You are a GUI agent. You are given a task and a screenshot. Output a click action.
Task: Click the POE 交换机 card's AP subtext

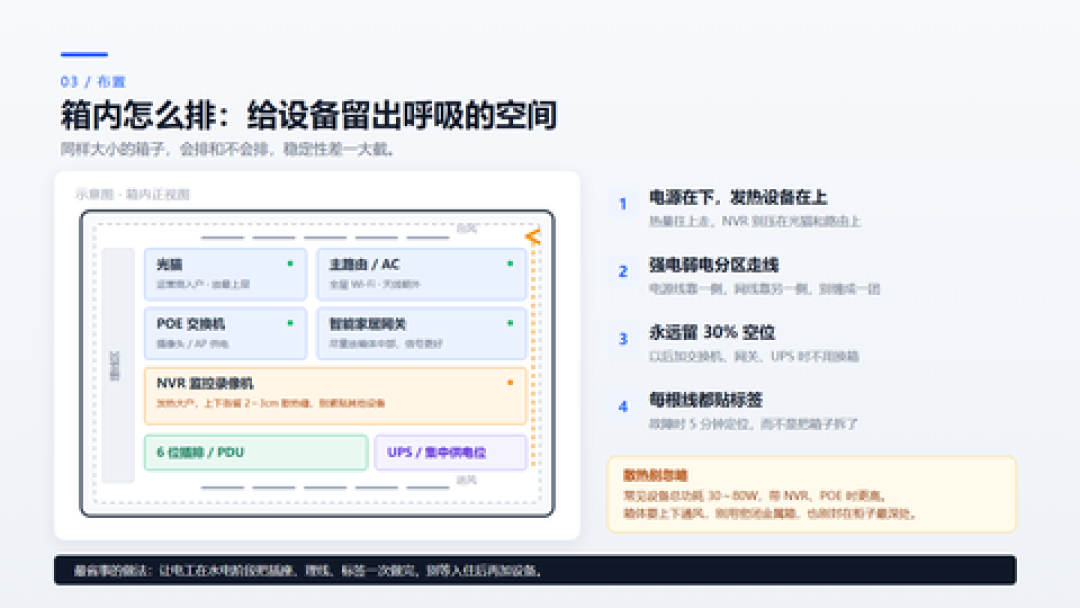tap(192, 344)
